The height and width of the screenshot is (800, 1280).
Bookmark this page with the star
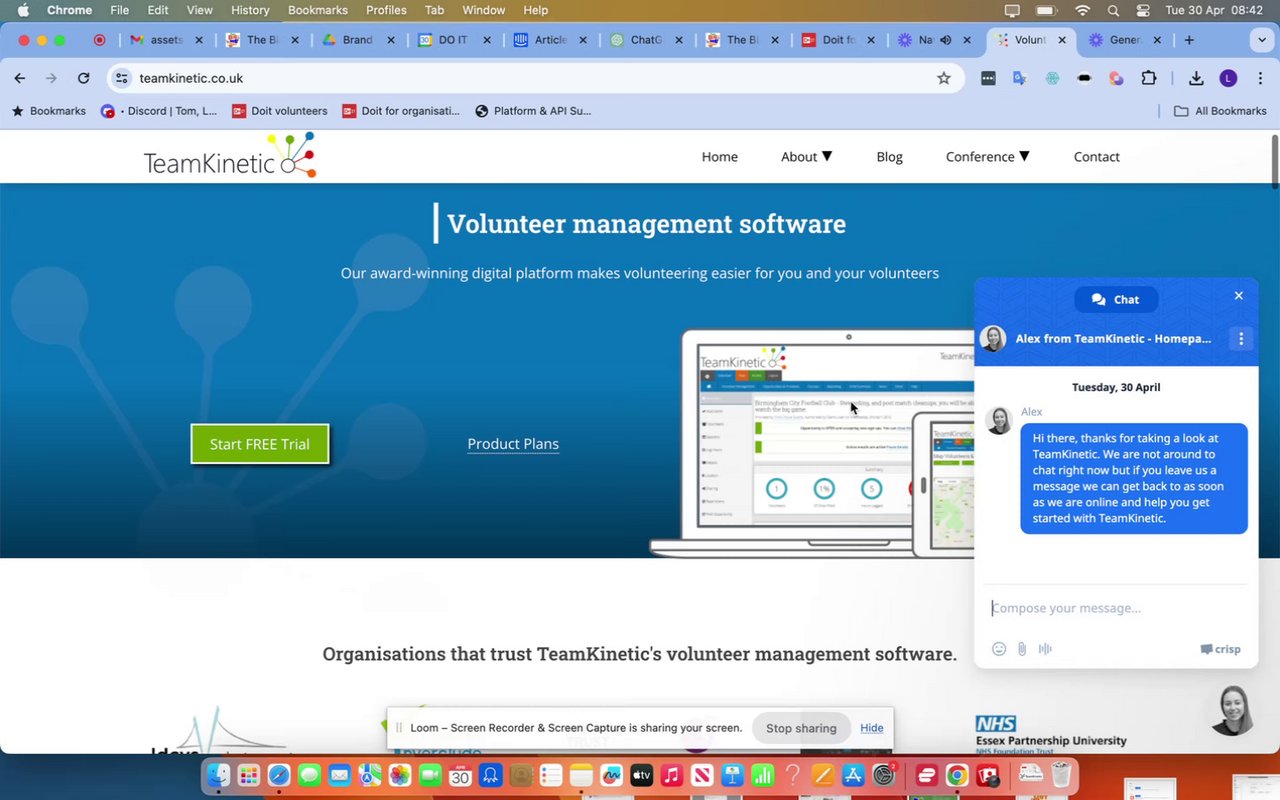(x=943, y=78)
